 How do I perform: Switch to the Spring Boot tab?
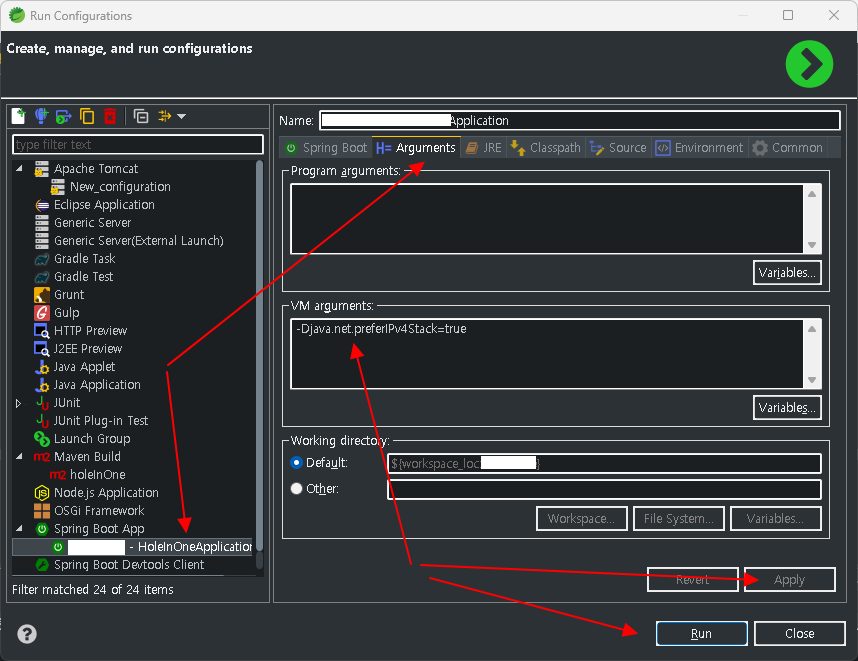click(x=326, y=148)
